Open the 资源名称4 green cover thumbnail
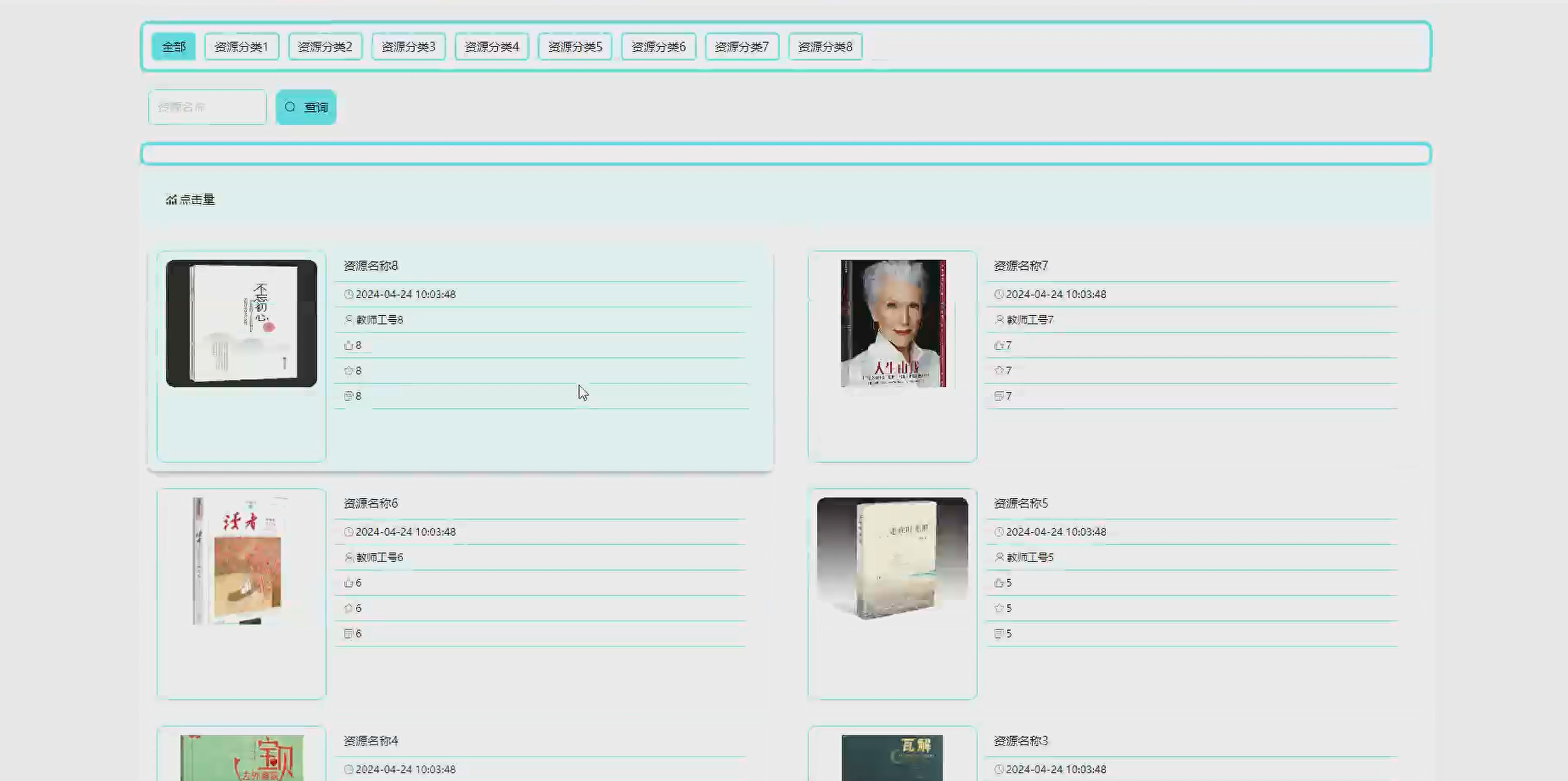Screen dimensions: 1568x781 pos(242,758)
